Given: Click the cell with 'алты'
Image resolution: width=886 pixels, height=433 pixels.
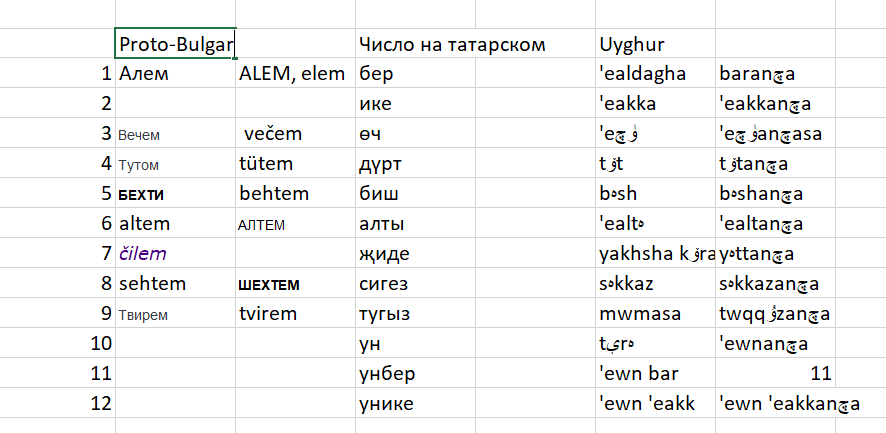Looking at the screenshot, I should tap(415, 223).
